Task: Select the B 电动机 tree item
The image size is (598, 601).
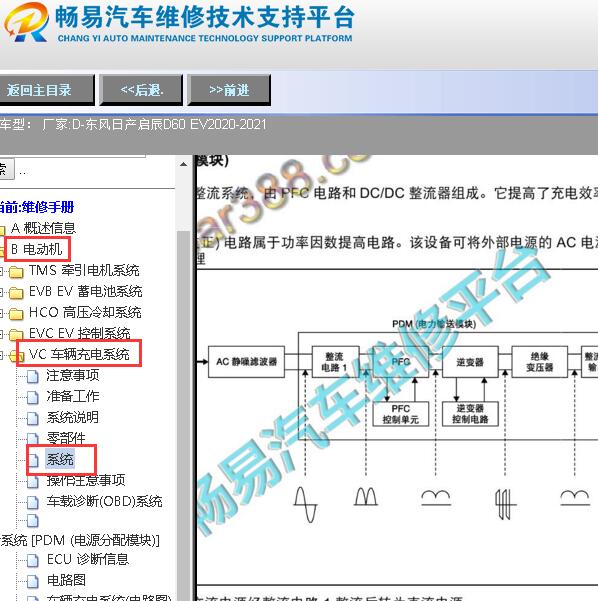Action: tap(37, 250)
